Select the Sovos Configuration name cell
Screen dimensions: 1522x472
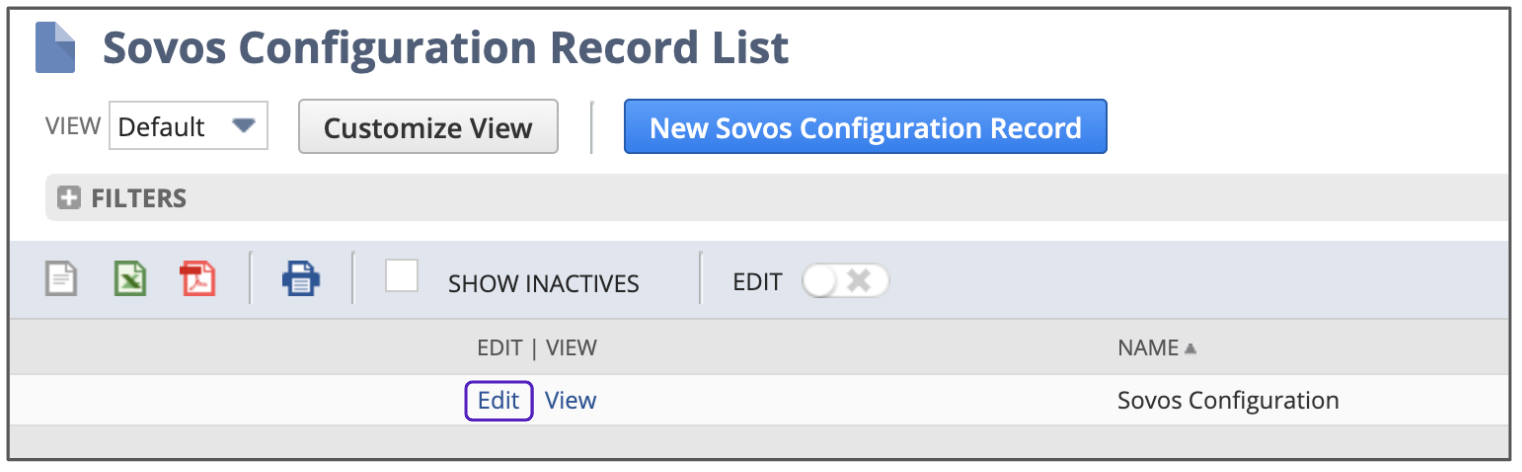(x=1227, y=401)
